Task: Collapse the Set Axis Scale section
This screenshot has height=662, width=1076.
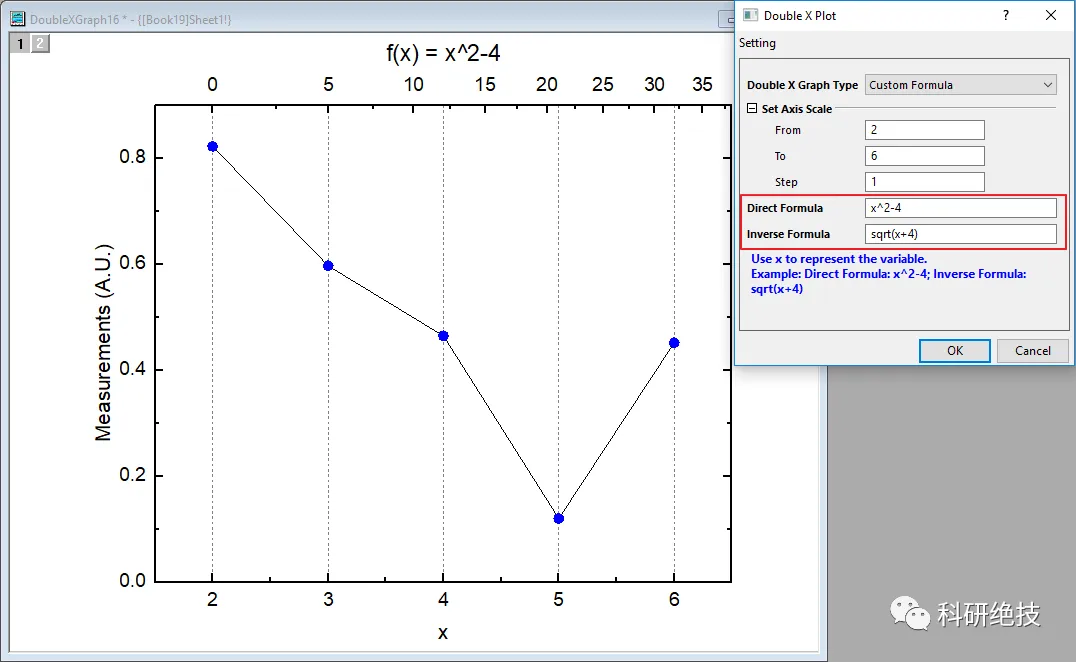Action: (752, 108)
